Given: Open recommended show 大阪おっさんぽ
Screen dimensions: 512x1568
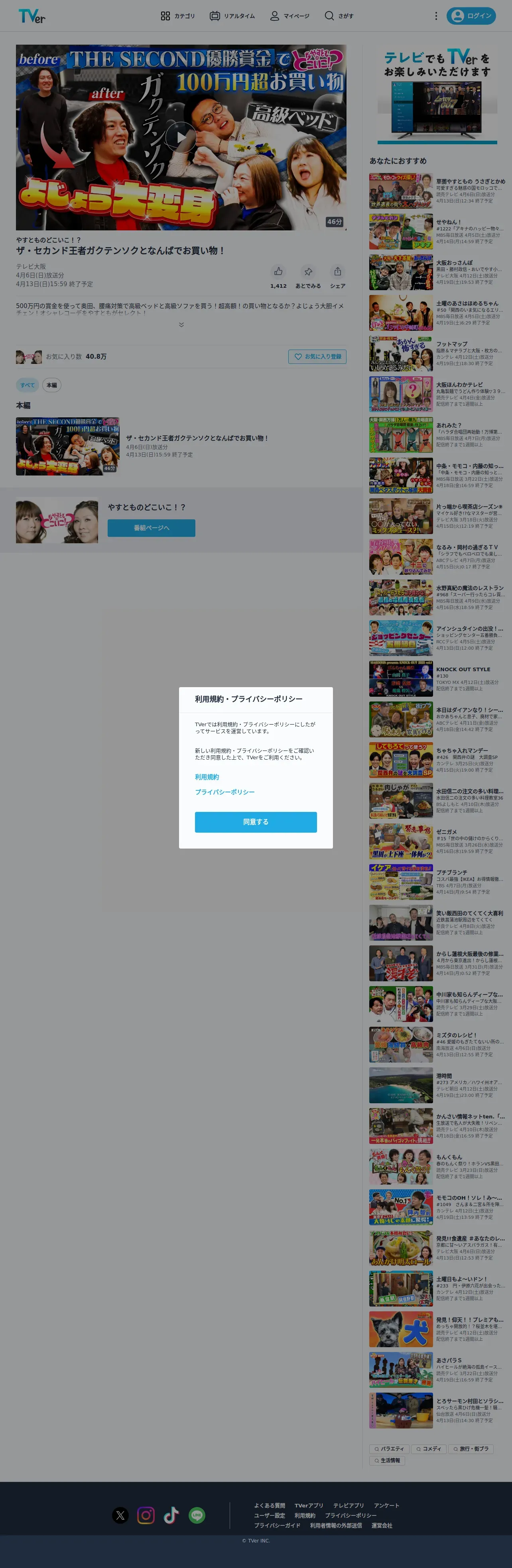Looking at the screenshot, I should (437, 272).
